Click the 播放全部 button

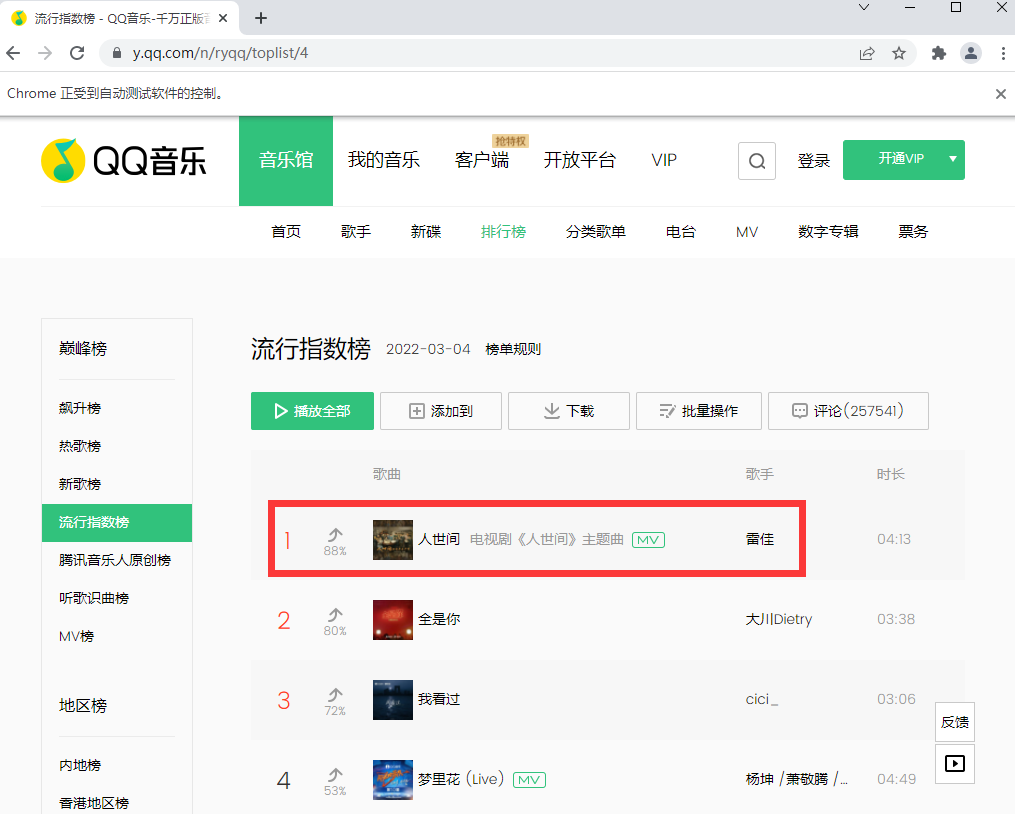point(312,411)
